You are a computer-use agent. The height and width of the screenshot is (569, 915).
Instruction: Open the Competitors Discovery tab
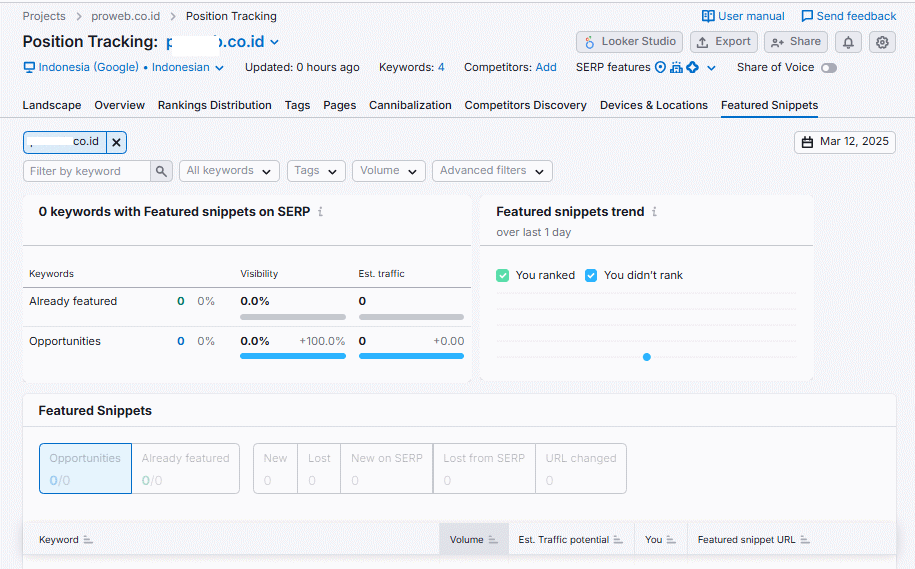point(526,105)
